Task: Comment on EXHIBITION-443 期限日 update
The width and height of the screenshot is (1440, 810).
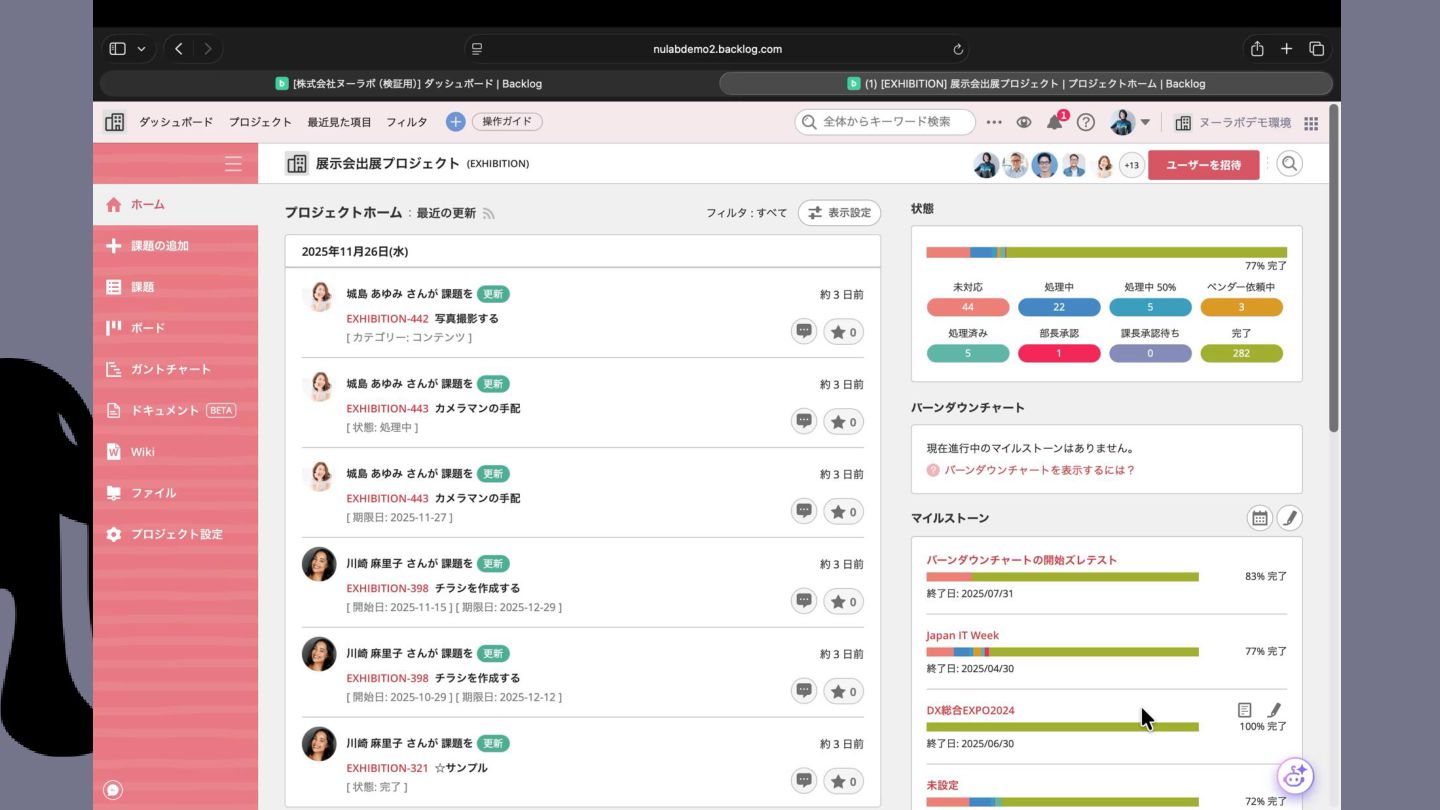Action: click(x=804, y=512)
